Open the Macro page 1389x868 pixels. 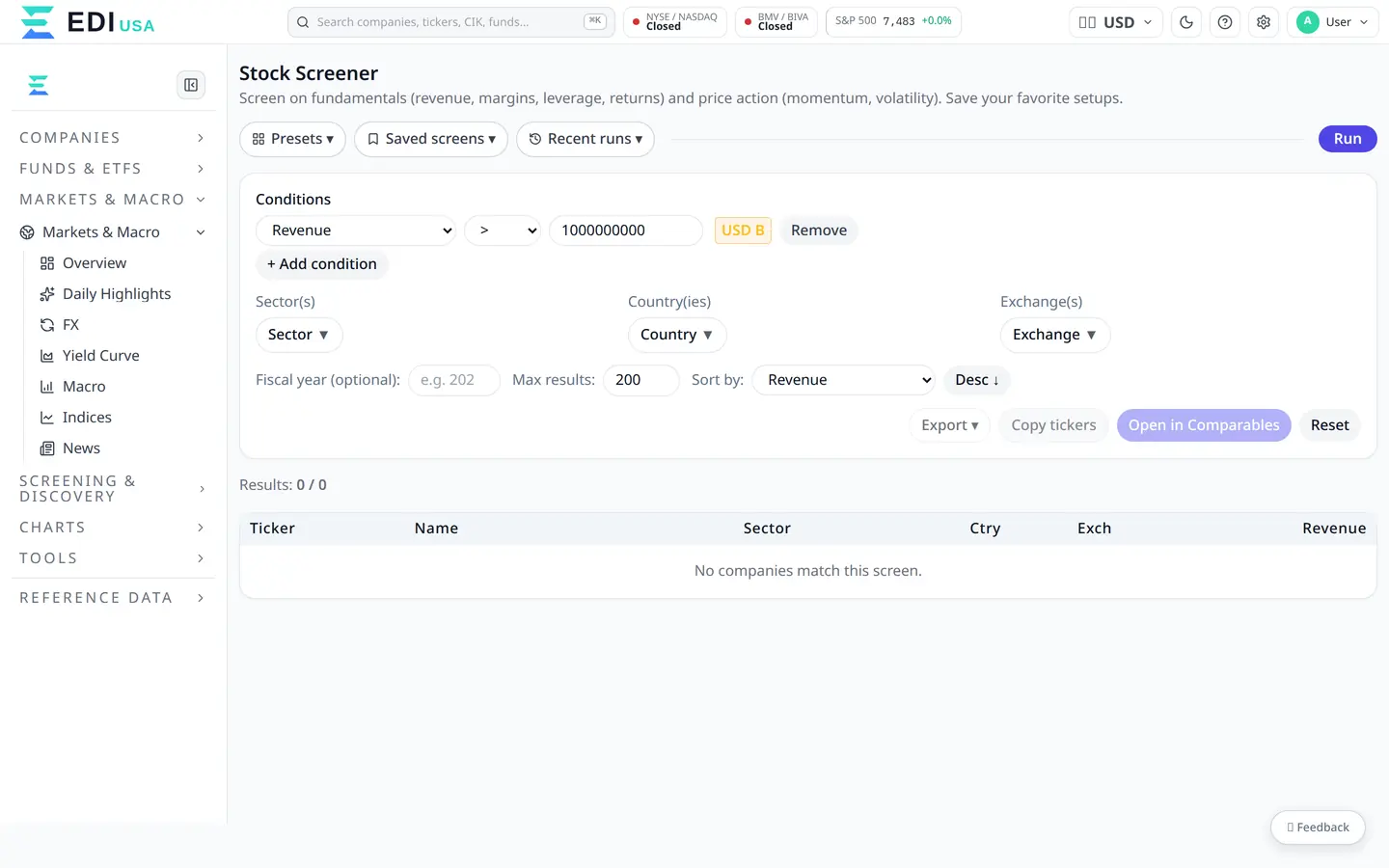84,387
